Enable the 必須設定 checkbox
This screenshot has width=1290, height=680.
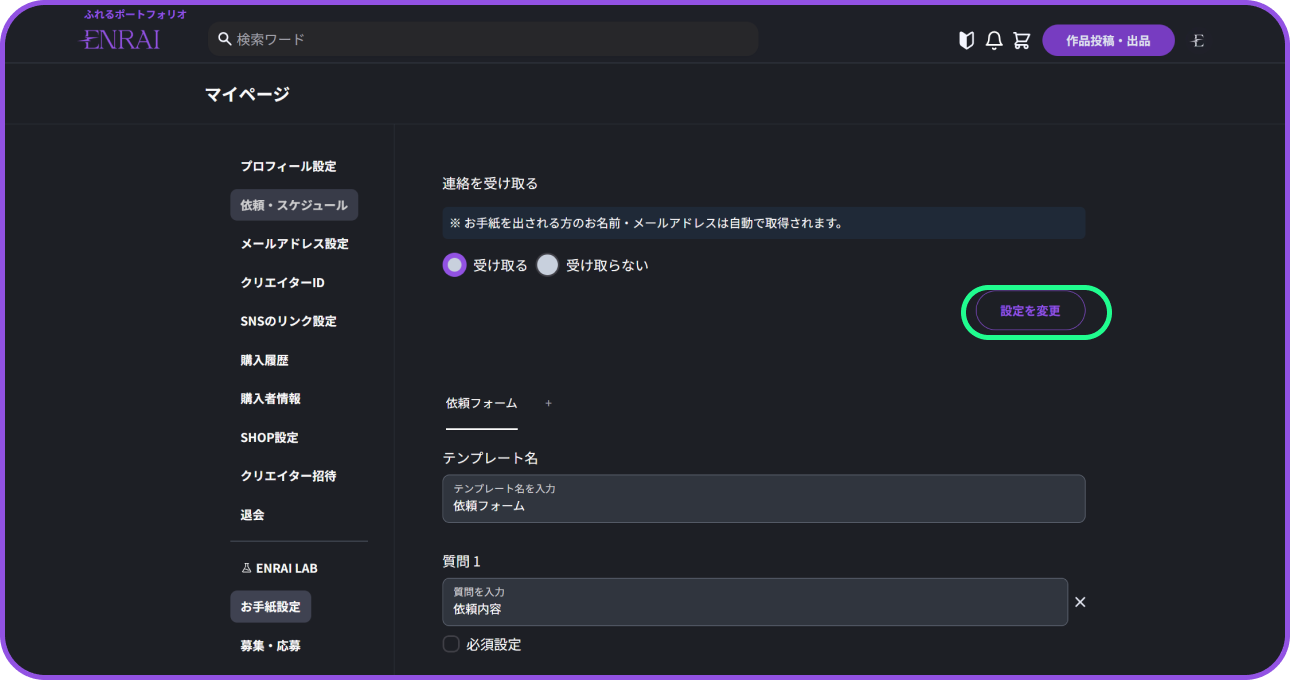[451, 644]
